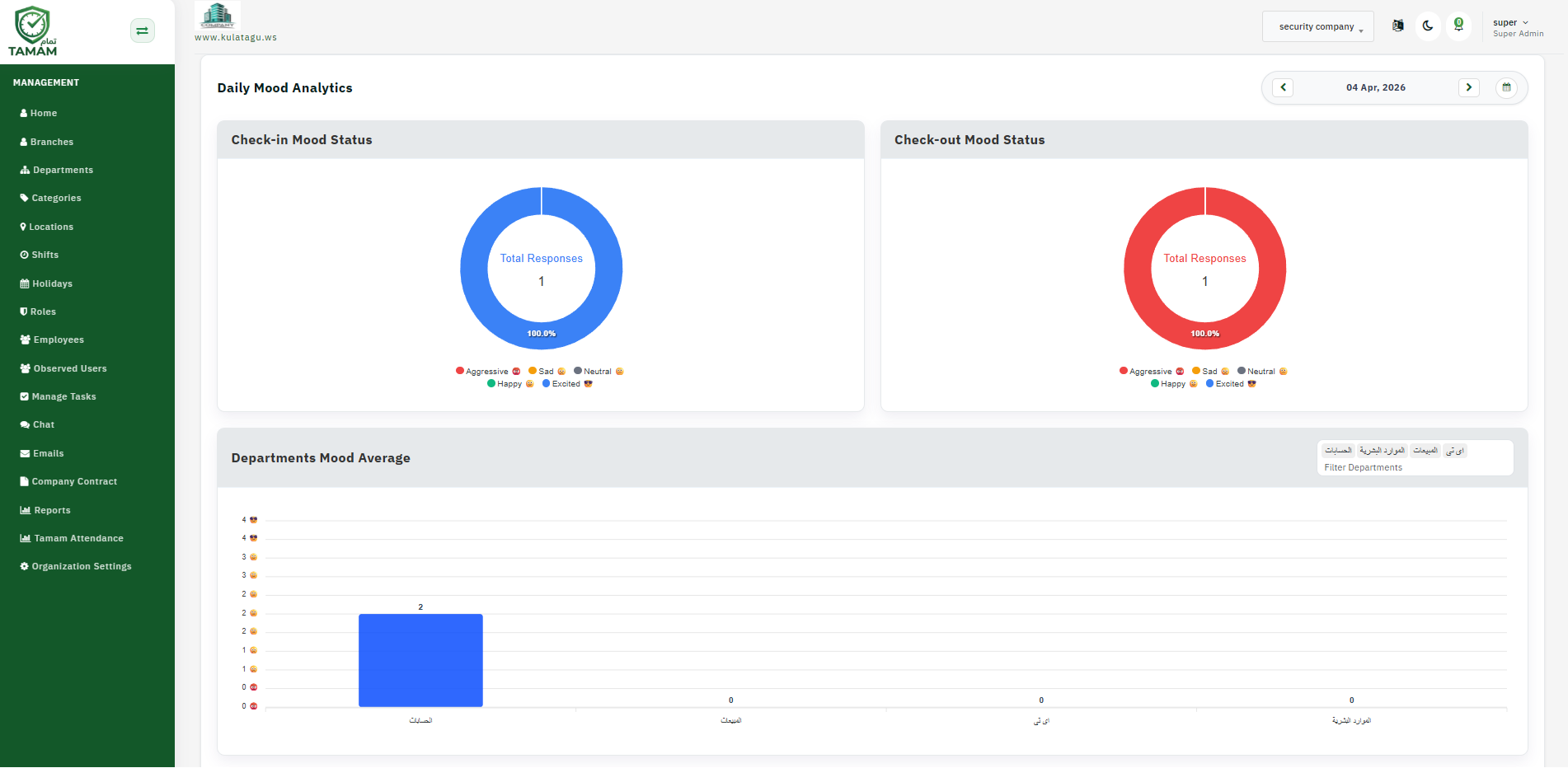Viewport: 1568px width, 768px height.
Task: Toggle the sidebar collapse arrows button
Action: tap(143, 30)
